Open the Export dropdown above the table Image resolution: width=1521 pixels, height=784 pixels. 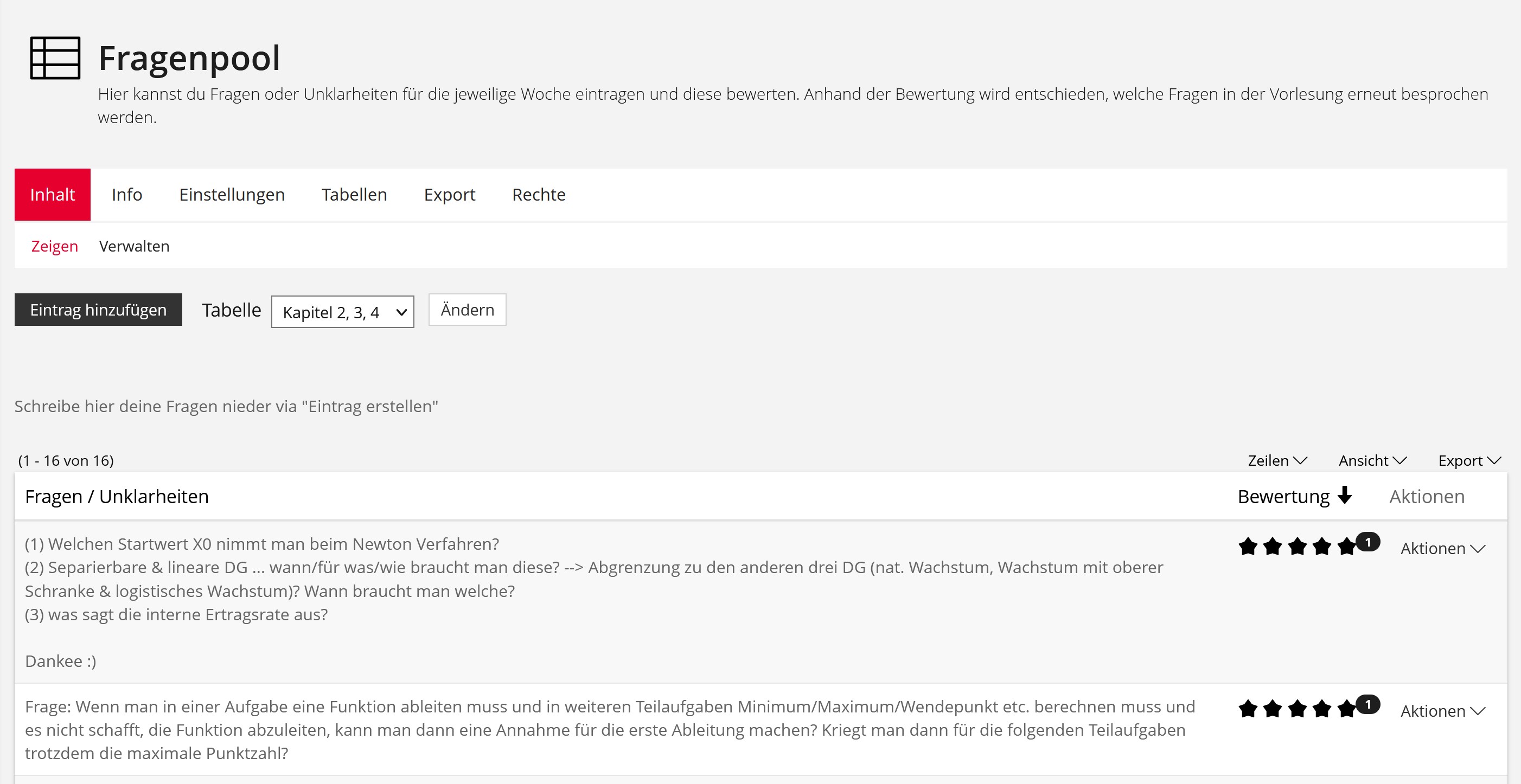[1469, 460]
